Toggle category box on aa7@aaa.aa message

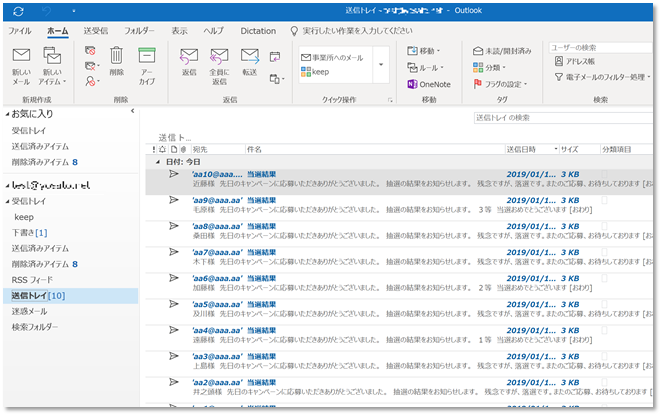coord(604,253)
